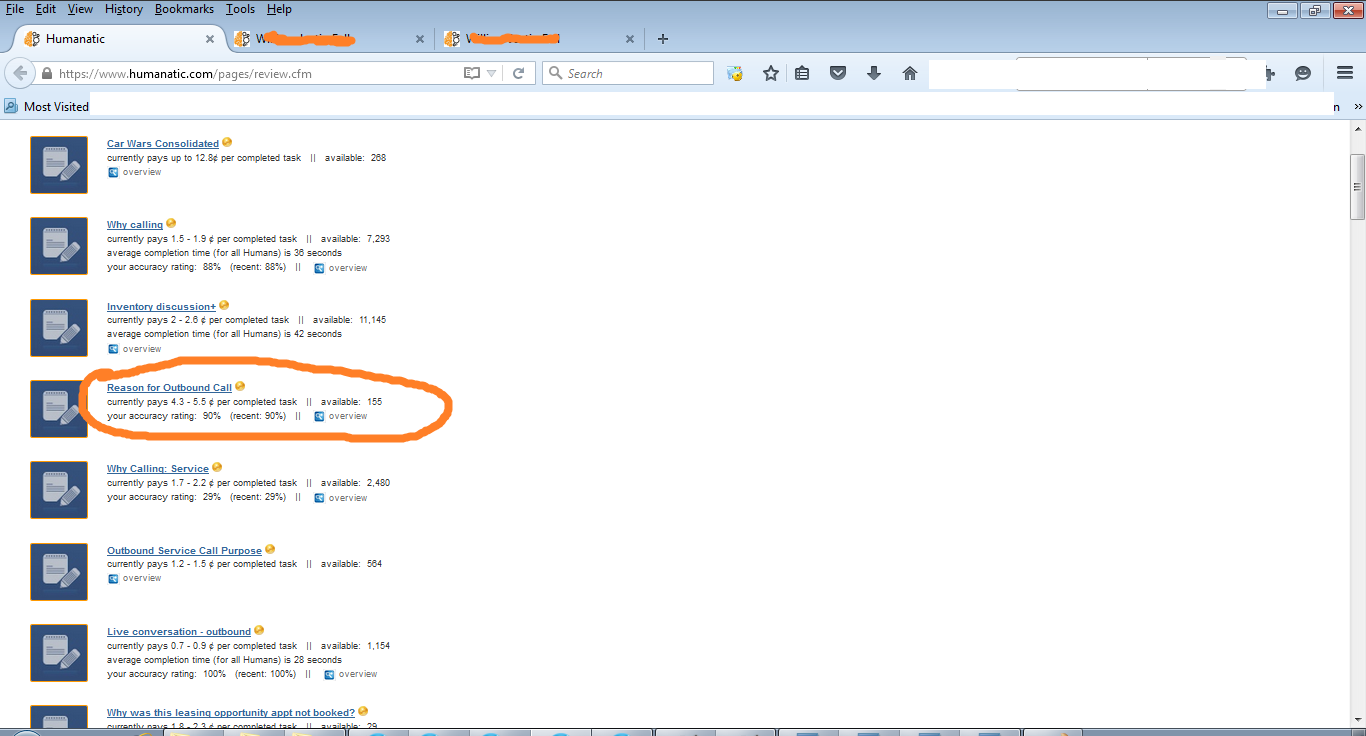Go back using the browser back arrow
The image size is (1366, 736).
pos(19,73)
